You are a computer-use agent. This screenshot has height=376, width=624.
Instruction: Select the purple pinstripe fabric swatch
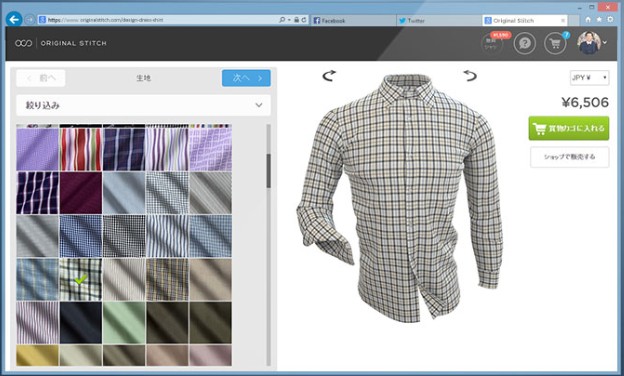tap(37, 323)
